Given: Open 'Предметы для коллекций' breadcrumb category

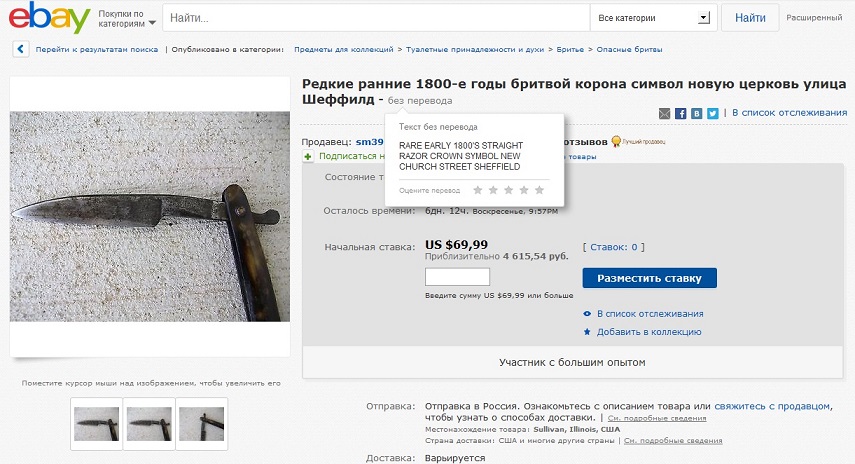Looking at the screenshot, I should 344,49.
